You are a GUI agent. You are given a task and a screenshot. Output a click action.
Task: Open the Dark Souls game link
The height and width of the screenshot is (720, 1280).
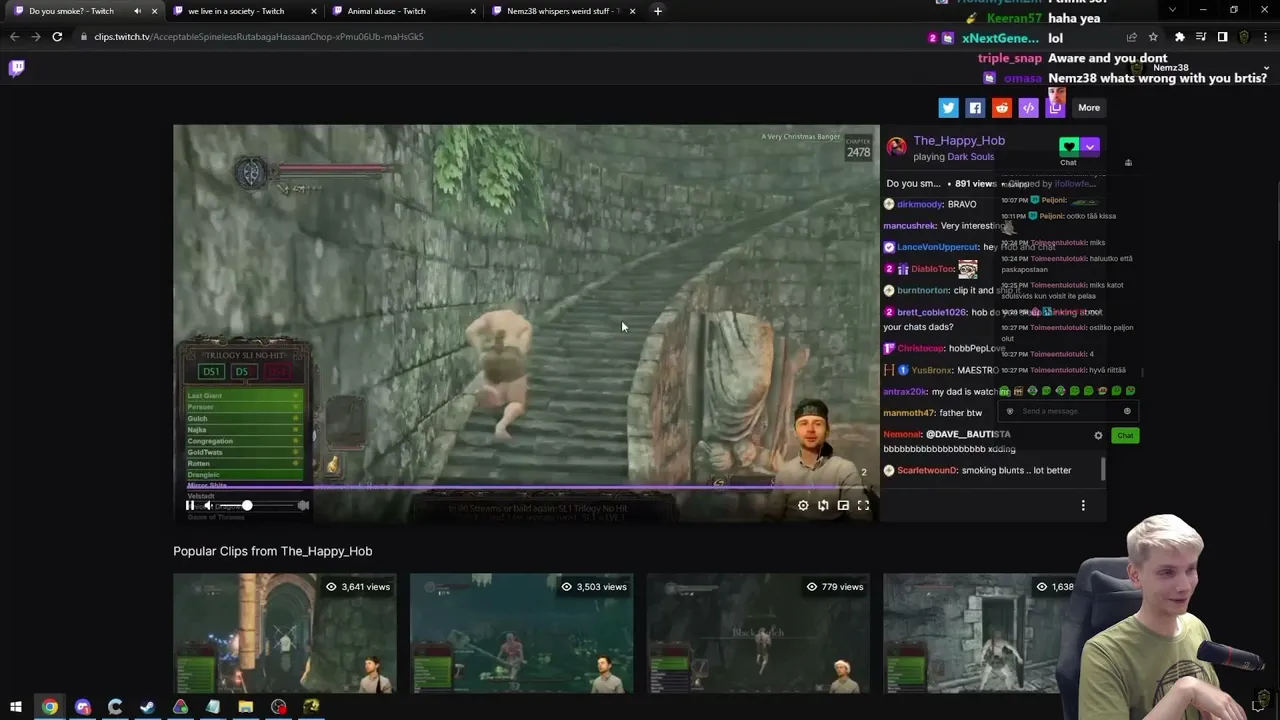click(x=970, y=157)
